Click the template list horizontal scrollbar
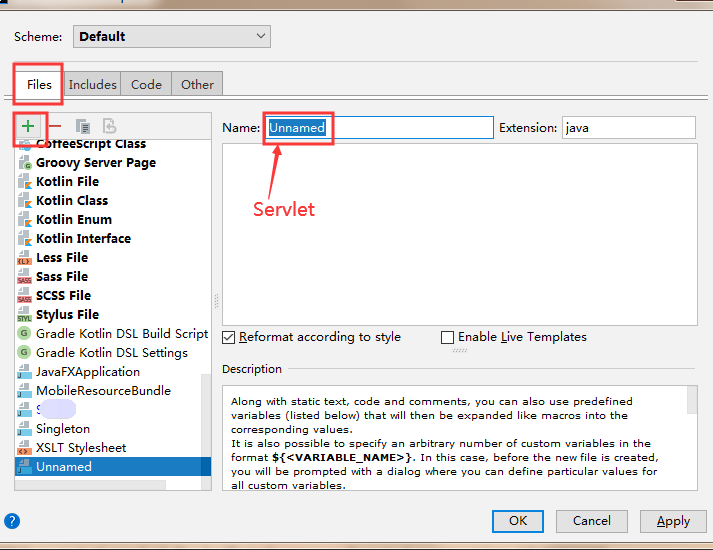 tap(90, 485)
